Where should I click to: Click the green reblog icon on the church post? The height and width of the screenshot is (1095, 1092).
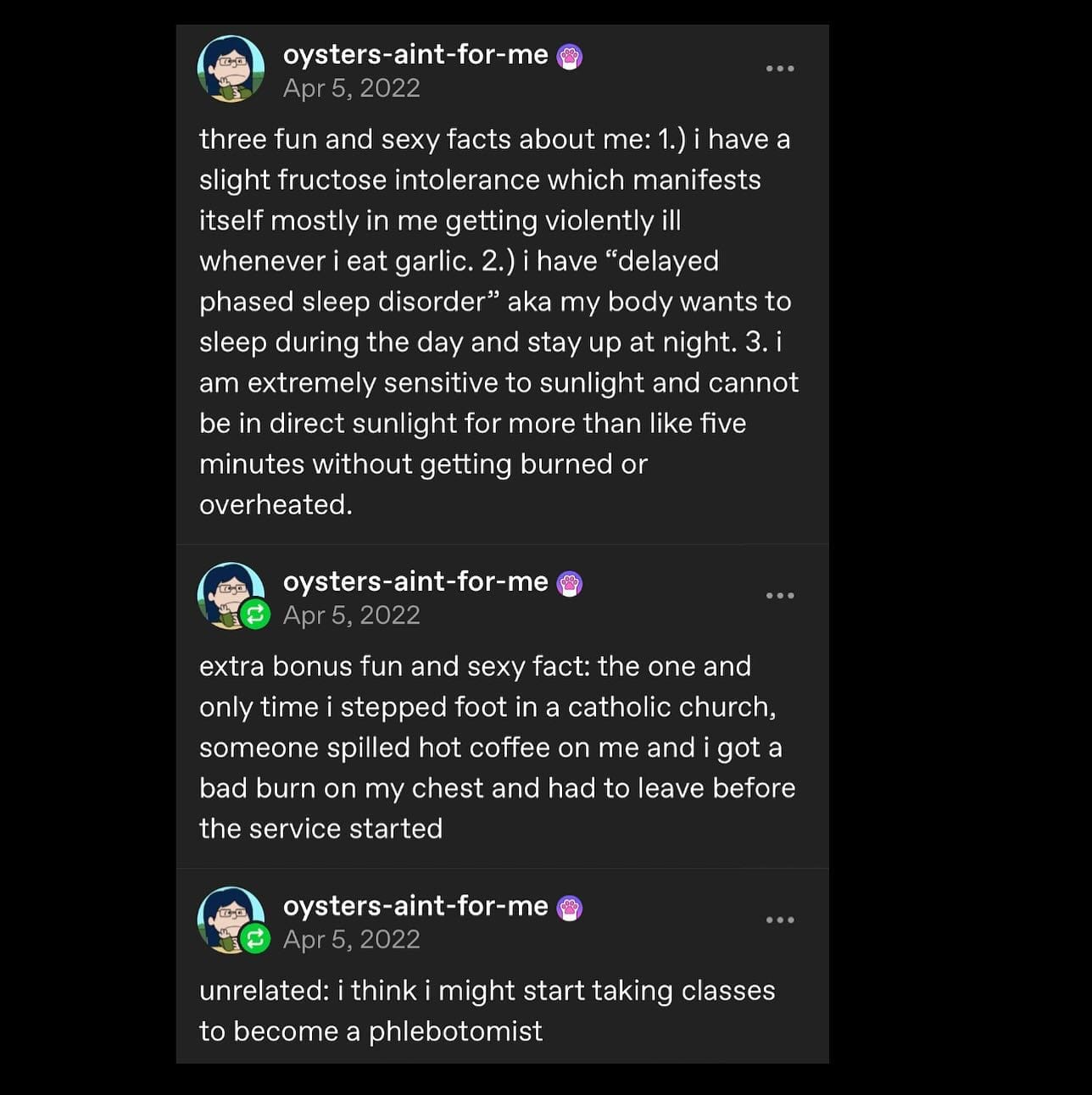point(254,614)
